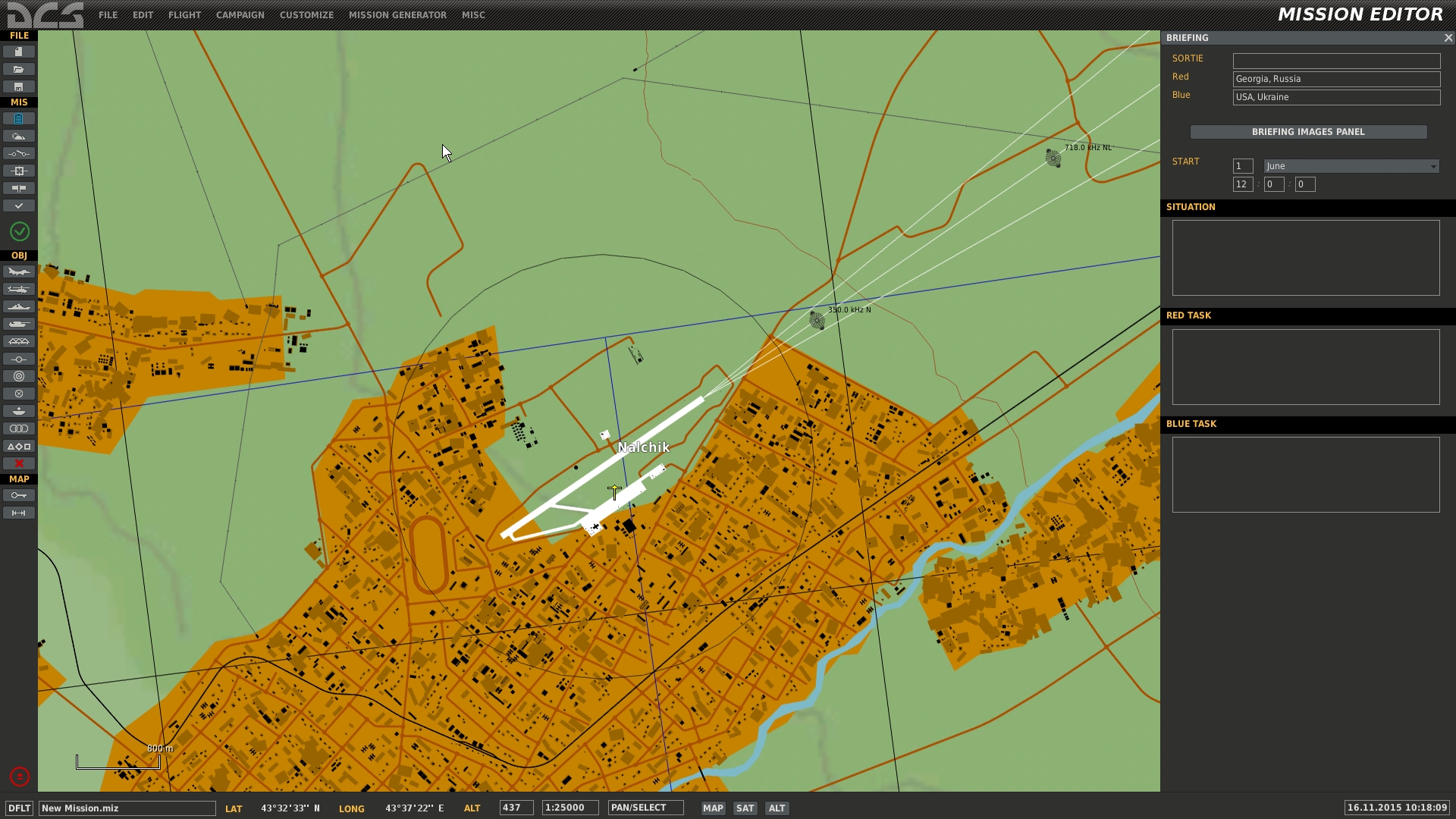Click inside the BLUE TASK text box
1456x819 pixels.
[x=1306, y=475]
